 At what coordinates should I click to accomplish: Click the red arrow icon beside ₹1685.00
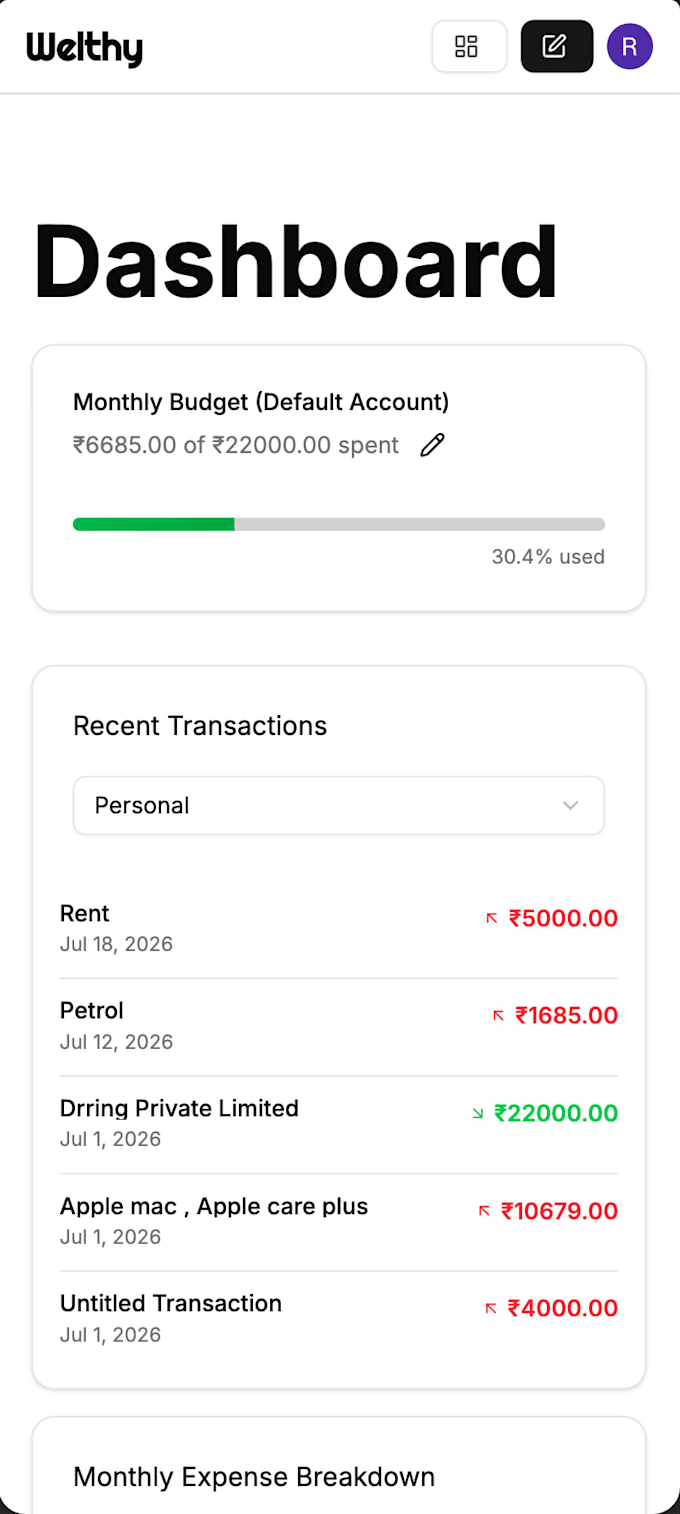498,1016
